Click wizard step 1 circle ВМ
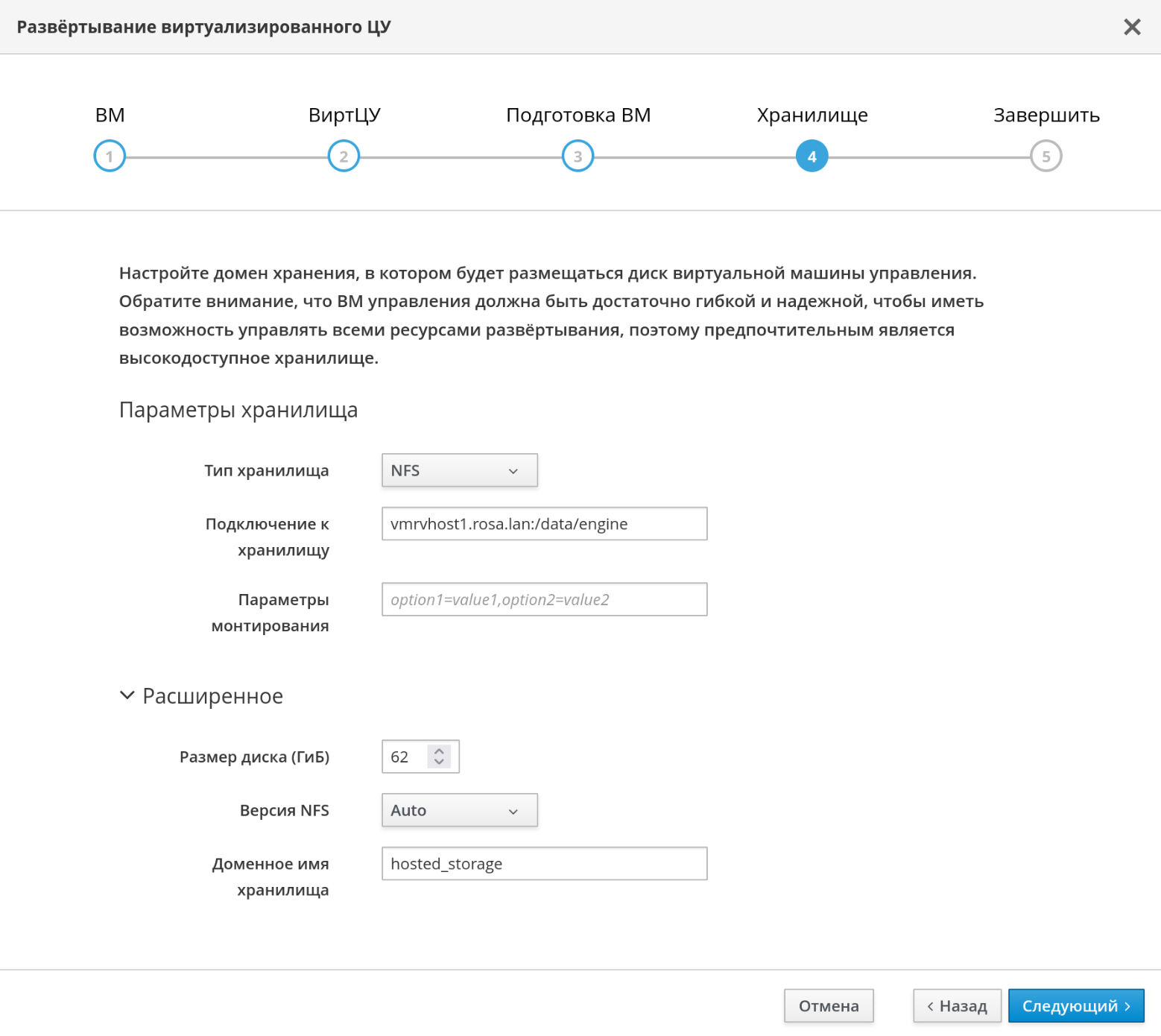 [x=110, y=157]
